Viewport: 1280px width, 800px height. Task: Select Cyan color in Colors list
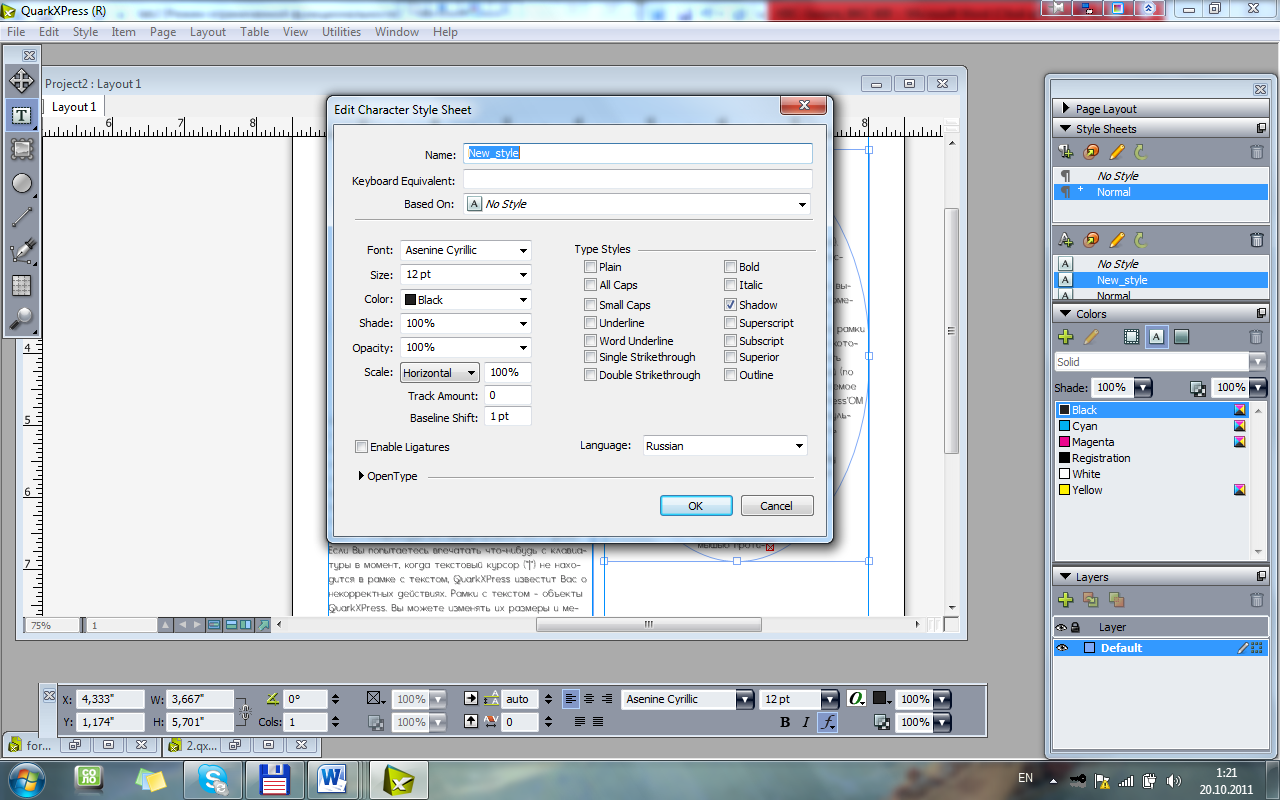(1152, 426)
